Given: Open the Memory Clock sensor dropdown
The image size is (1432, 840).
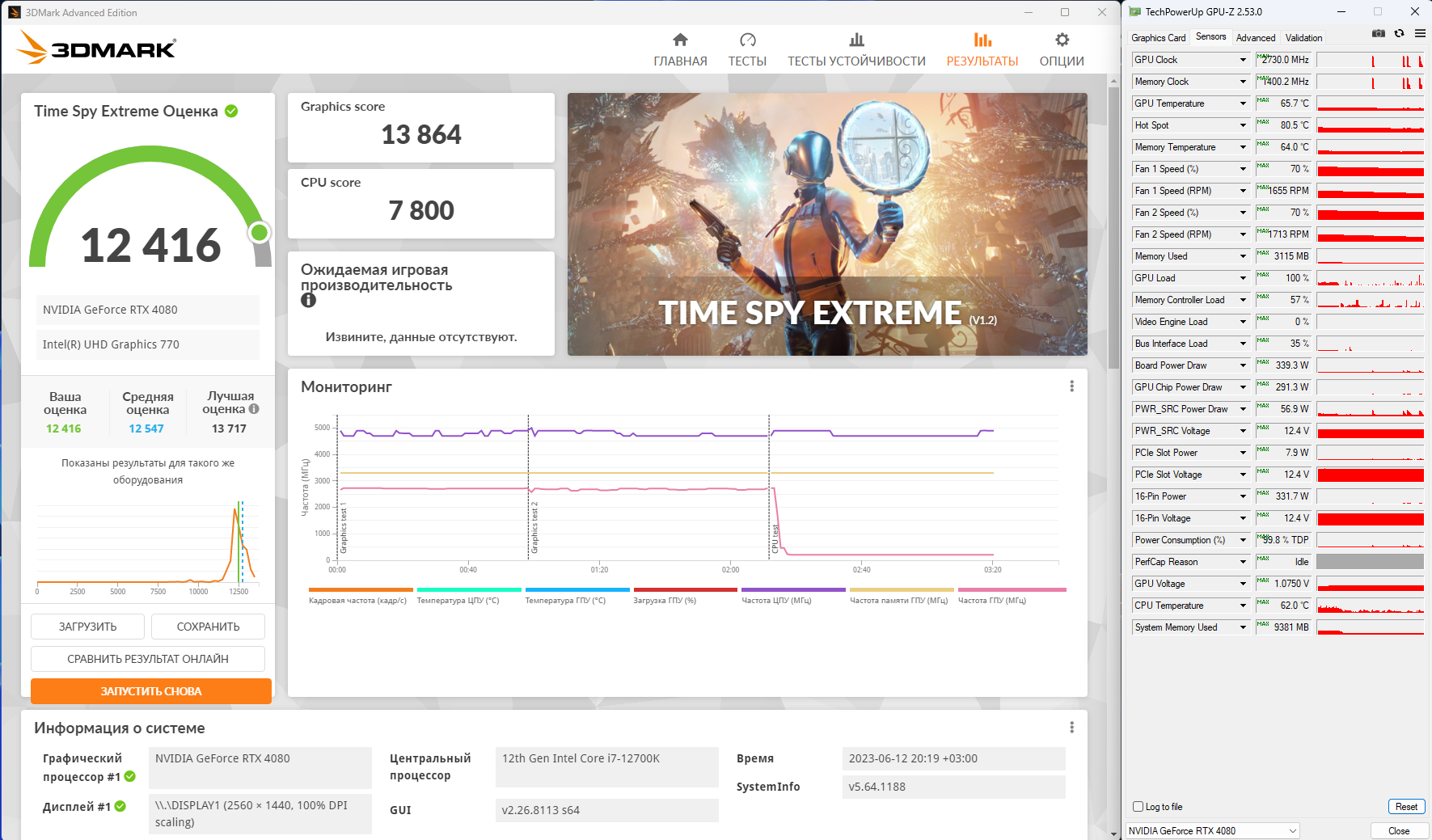Looking at the screenshot, I should click(x=1243, y=82).
